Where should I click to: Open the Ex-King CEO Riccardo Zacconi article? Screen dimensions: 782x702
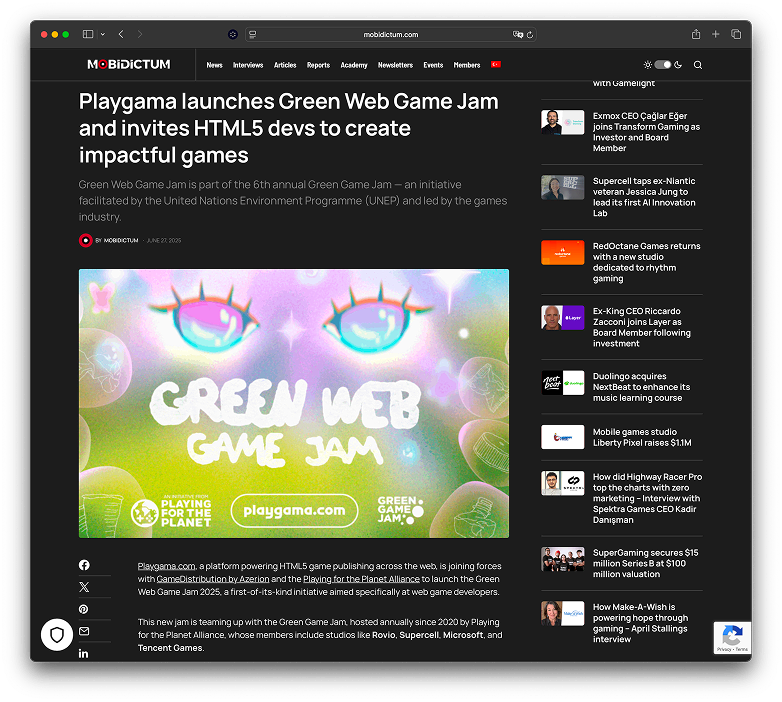(x=642, y=327)
